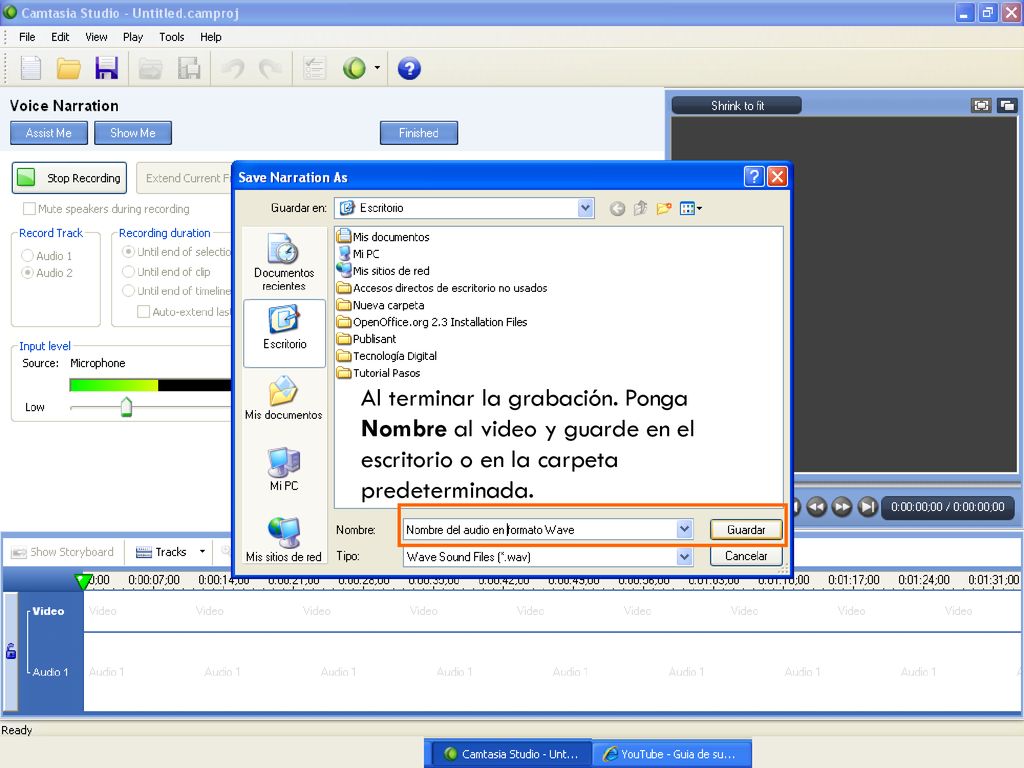Click the Show Me button
Viewport: 1024px width, 768px height.
(133, 133)
